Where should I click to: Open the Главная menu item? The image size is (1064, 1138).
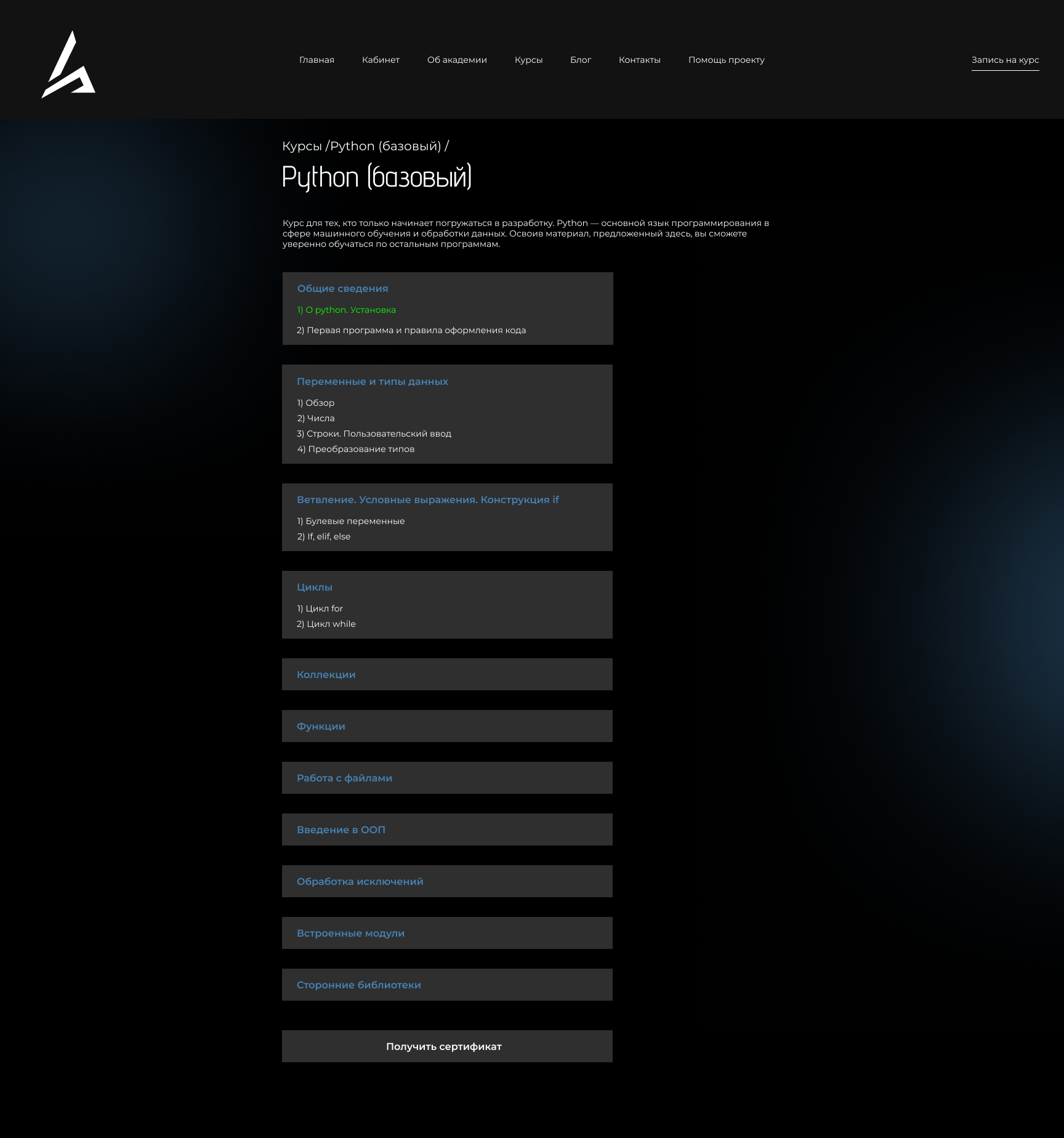tap(316, 60)
